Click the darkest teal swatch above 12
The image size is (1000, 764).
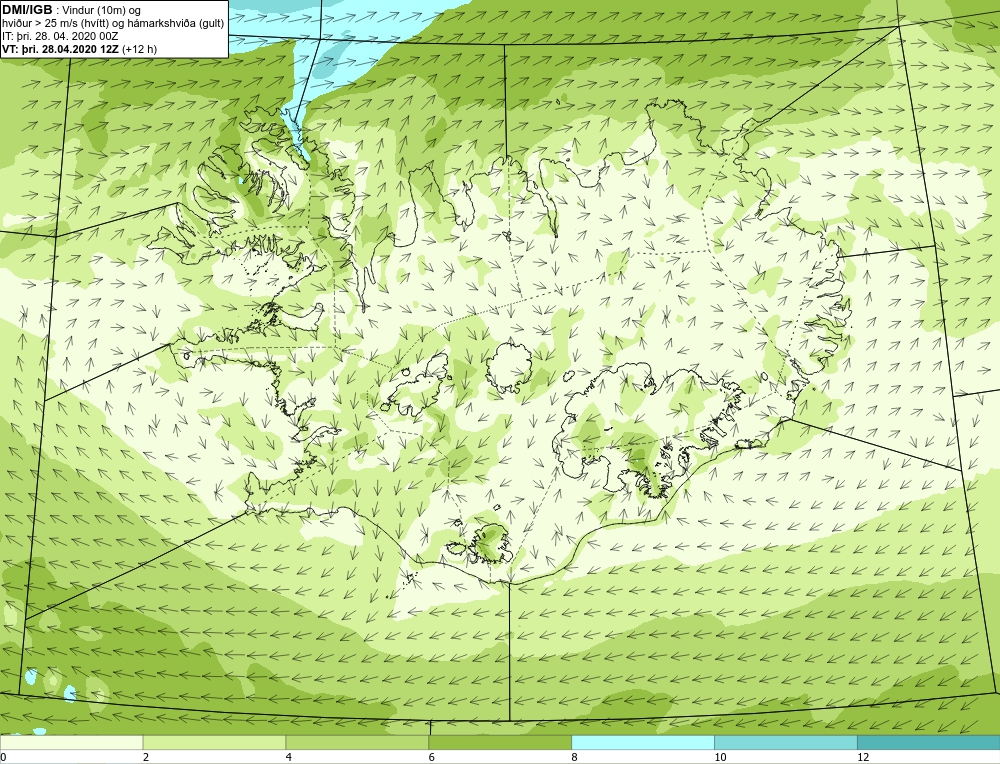(x=929, y=742)
